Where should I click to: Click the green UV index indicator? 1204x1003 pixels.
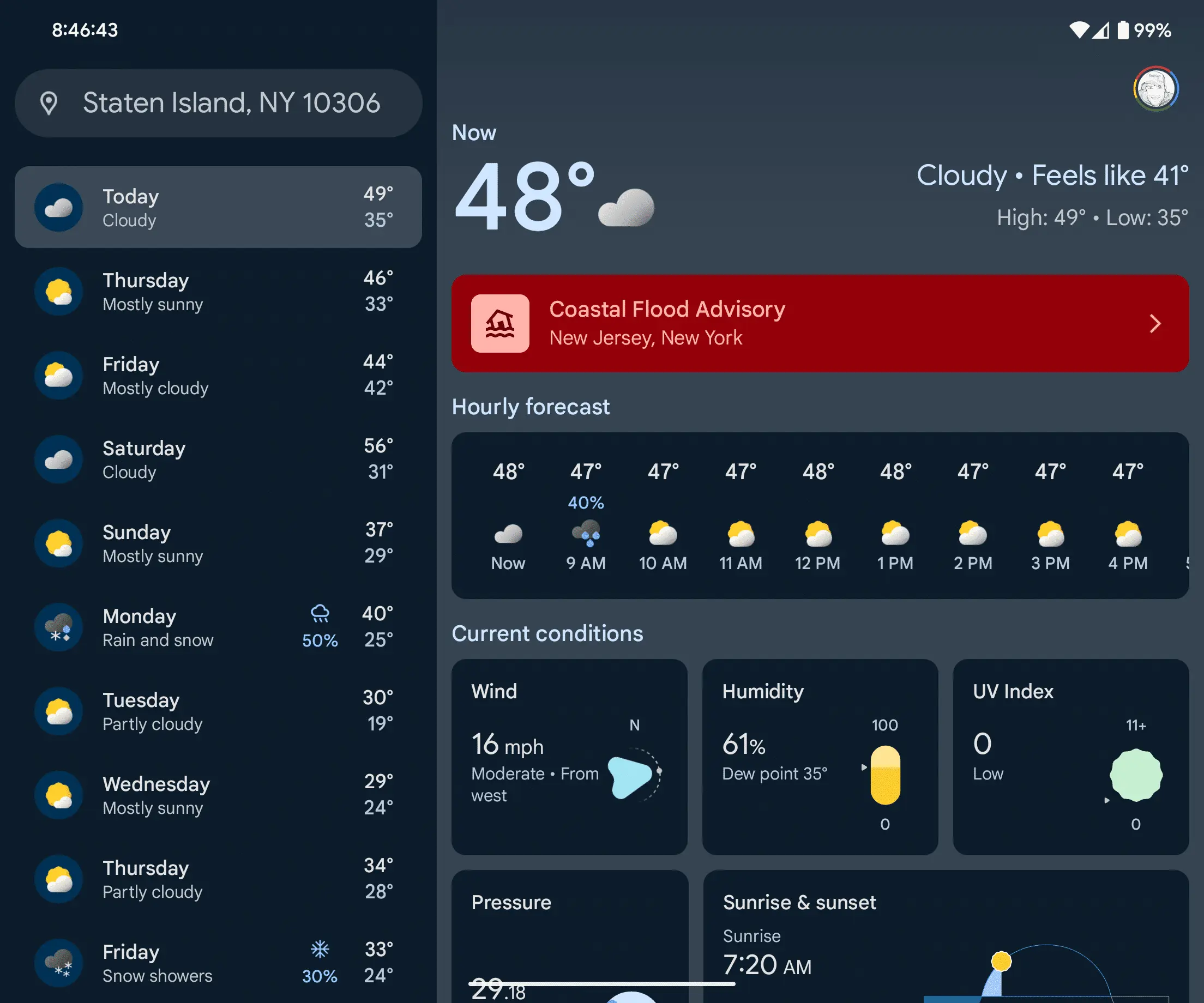pyautogui.click(x=1135, y=775)
